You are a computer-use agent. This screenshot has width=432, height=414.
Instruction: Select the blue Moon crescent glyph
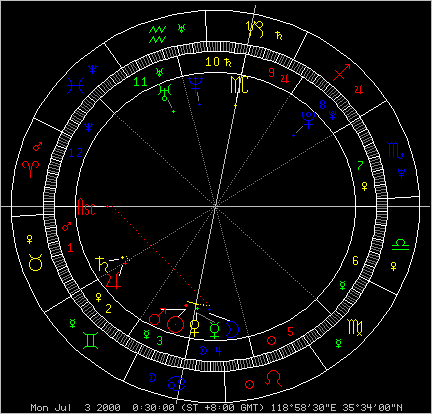(x=232, y=329)
